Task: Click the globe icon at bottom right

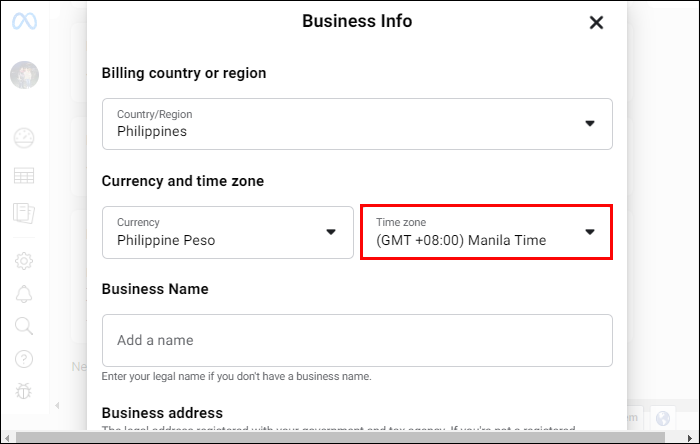Action: (663, 419)
